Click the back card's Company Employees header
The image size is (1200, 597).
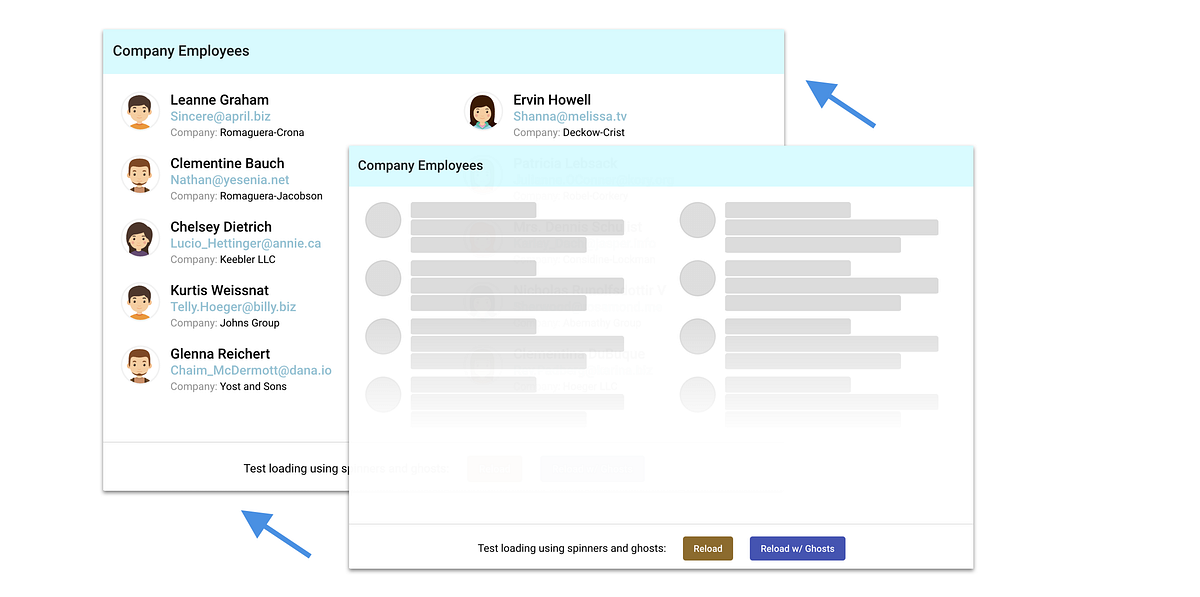pos(181,50)
